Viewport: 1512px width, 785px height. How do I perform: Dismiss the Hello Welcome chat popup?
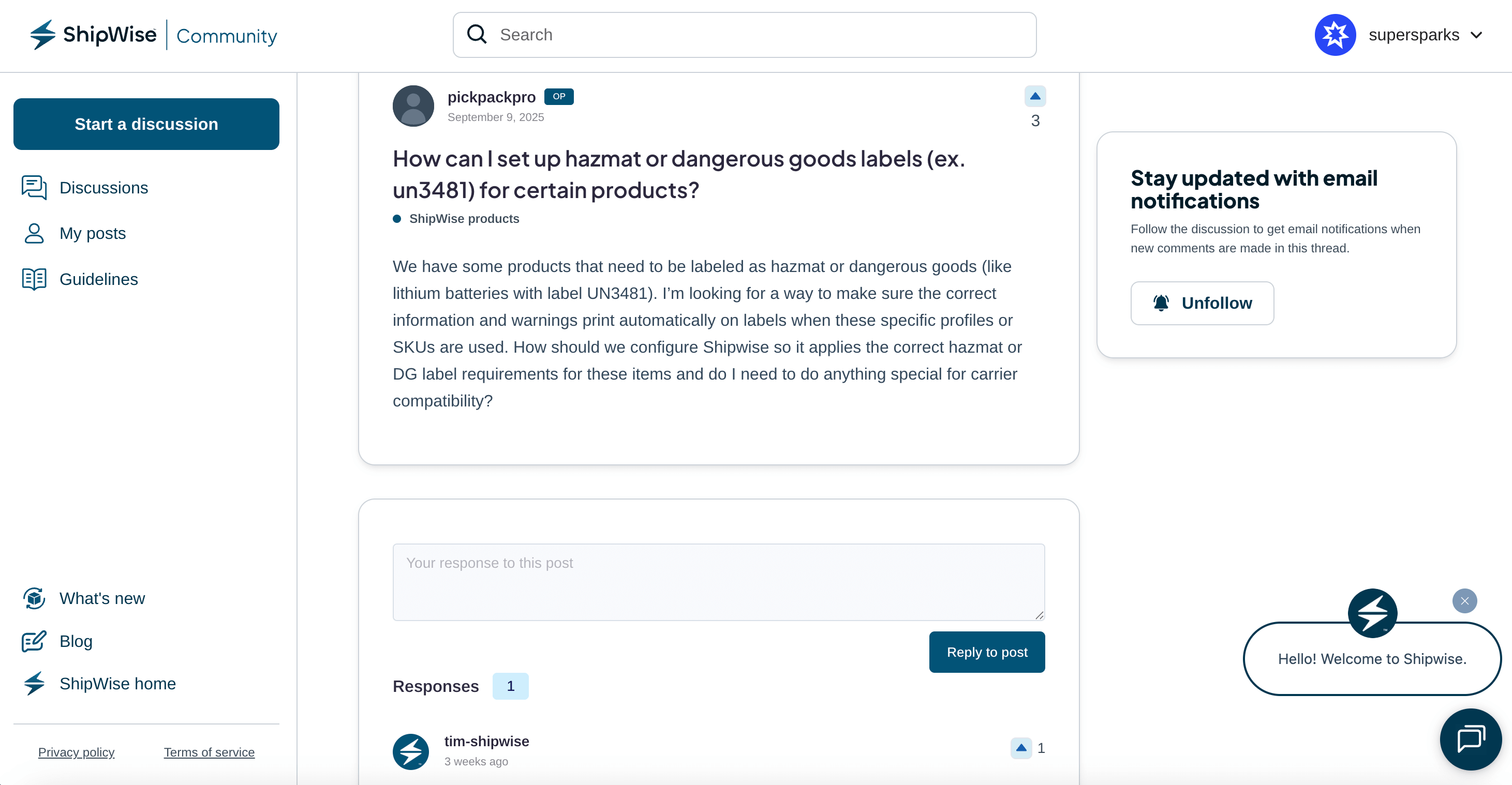pyautogui.click(x=1464, y=601)
